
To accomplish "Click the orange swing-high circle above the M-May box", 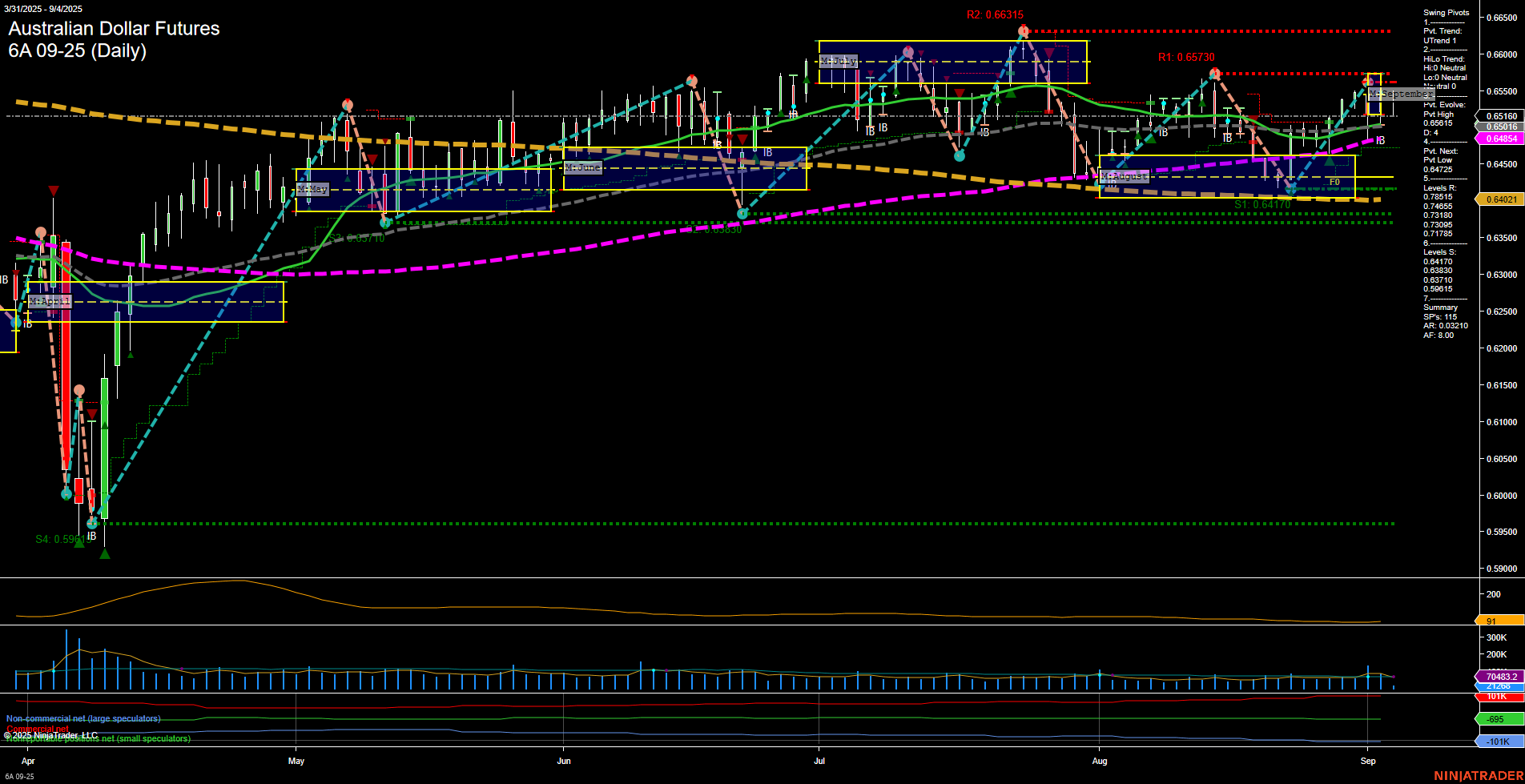I will tap(347, 103).
